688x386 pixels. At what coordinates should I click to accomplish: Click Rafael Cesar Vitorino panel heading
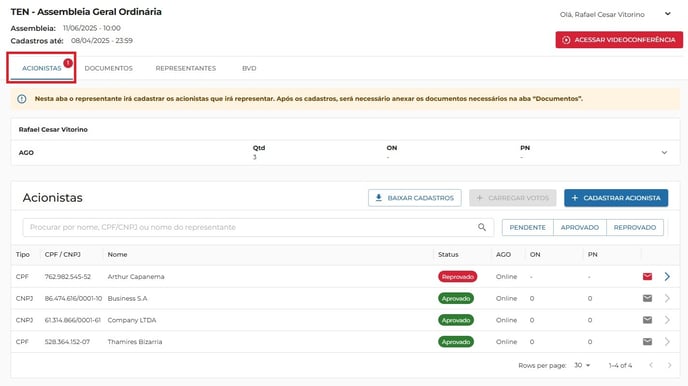(x=53, y=129)
